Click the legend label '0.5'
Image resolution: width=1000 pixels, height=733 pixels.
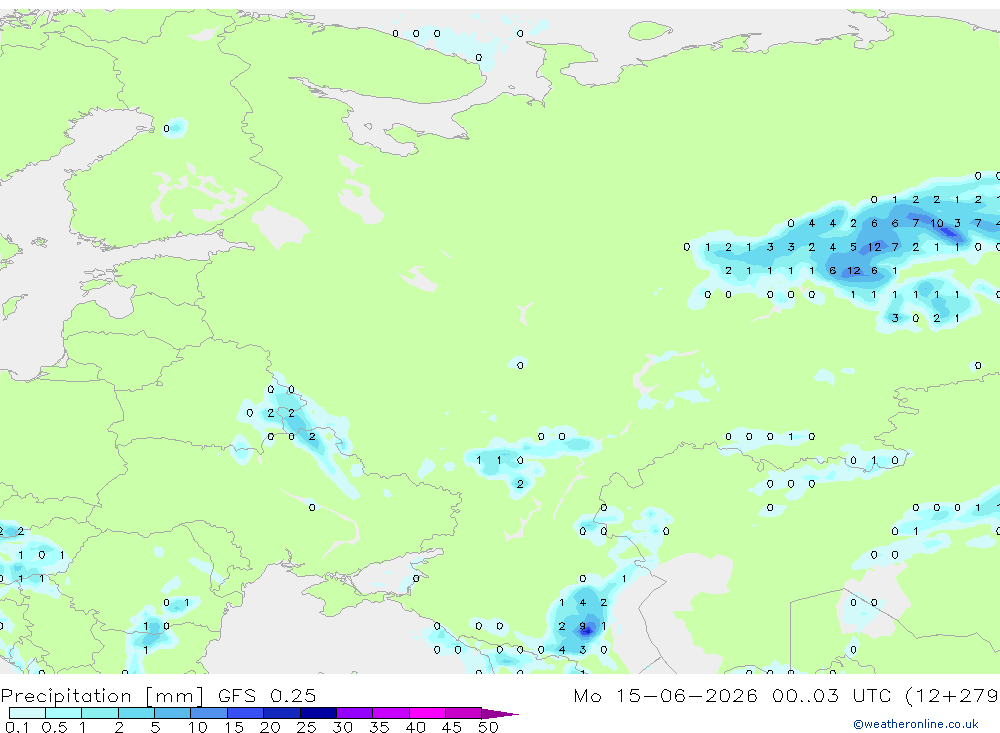[54, 727]
